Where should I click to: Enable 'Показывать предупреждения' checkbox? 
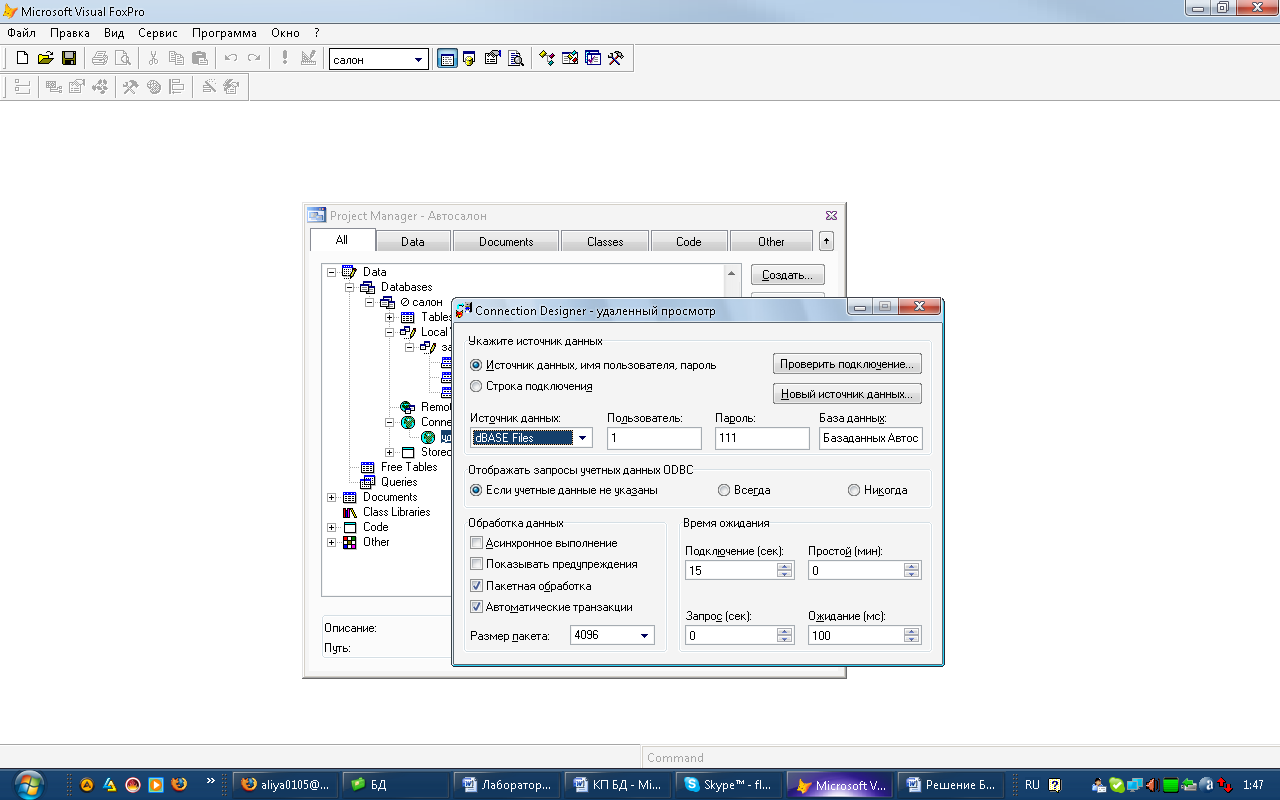click(x=477, y=564)
